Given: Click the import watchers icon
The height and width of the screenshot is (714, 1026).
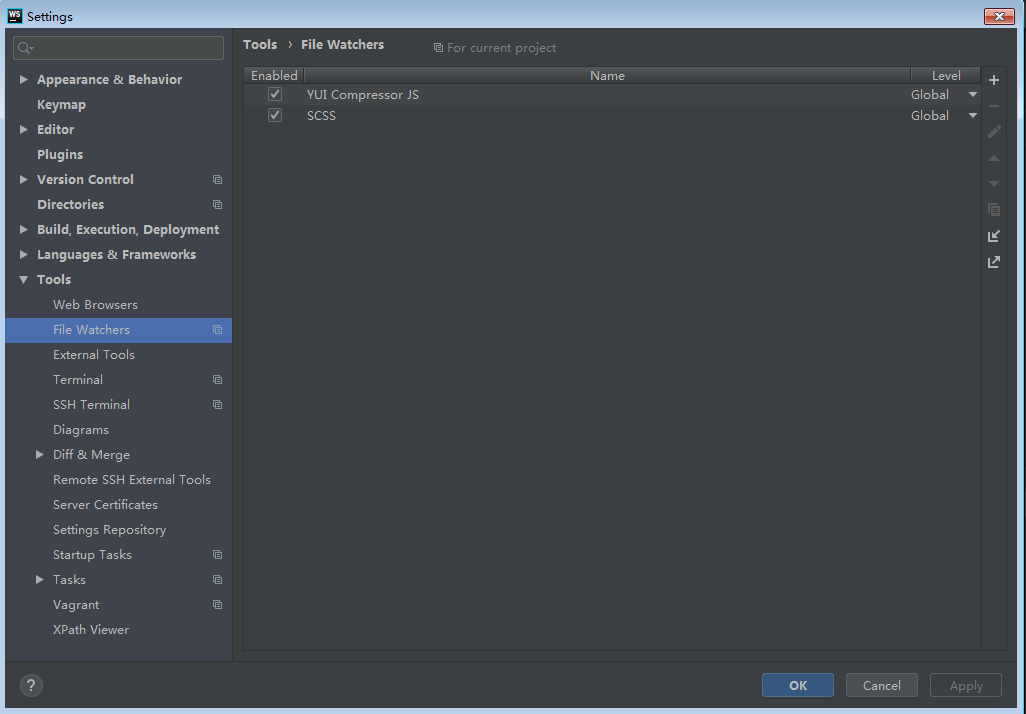Looking at the screenshot, I should tap(993, 236).
